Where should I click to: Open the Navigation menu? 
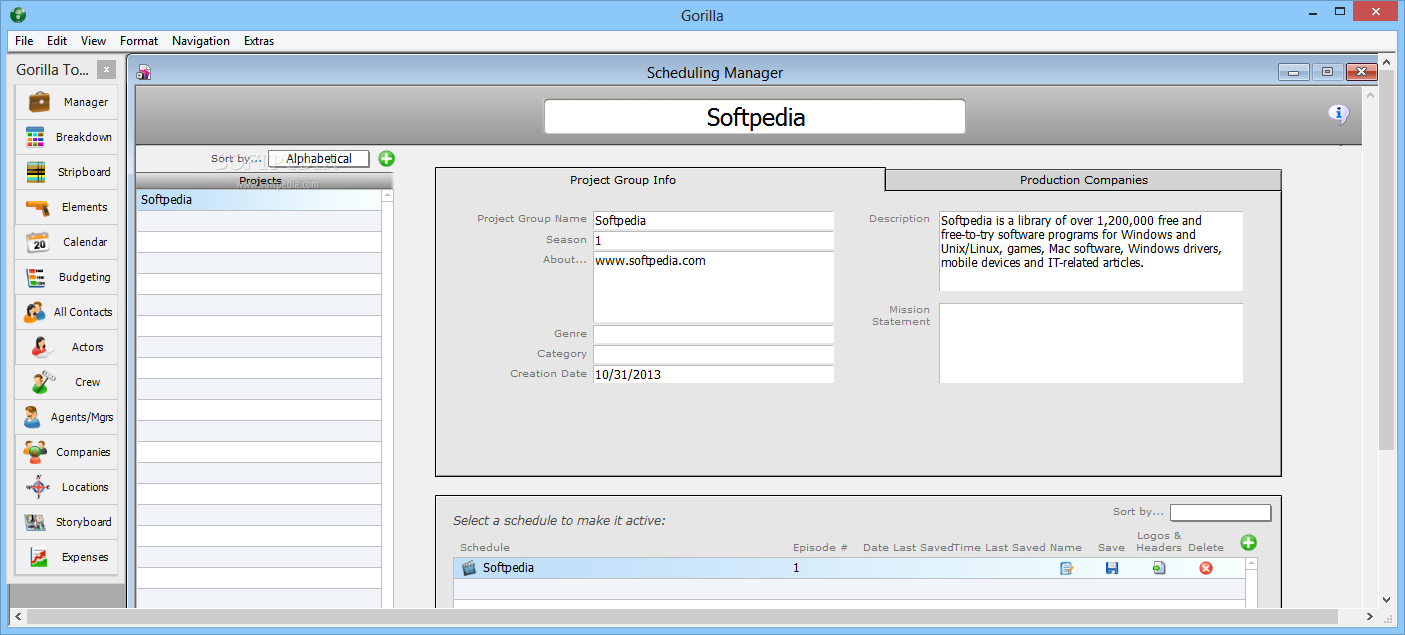pyautogui.click(x=201, y=41)
